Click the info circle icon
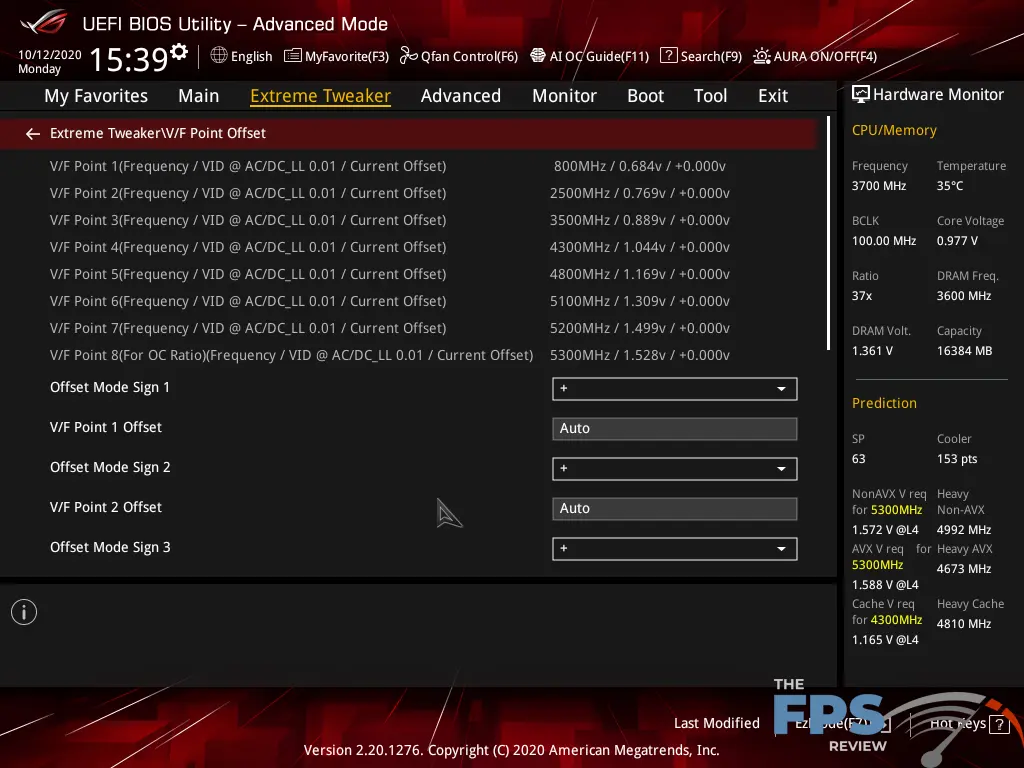 pos(24,612)
